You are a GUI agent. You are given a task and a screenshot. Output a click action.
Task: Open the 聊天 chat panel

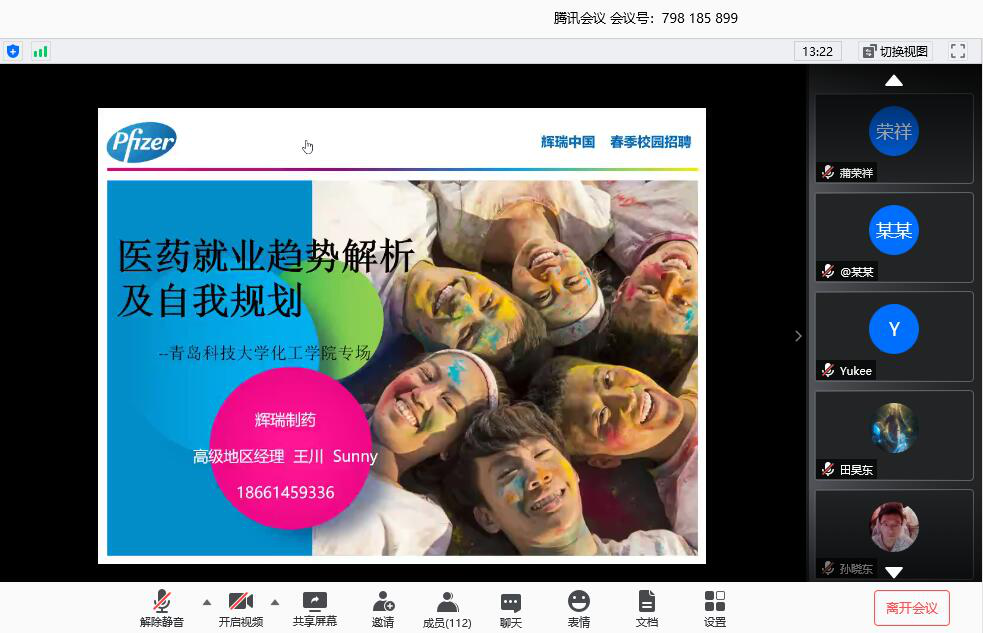511,609
